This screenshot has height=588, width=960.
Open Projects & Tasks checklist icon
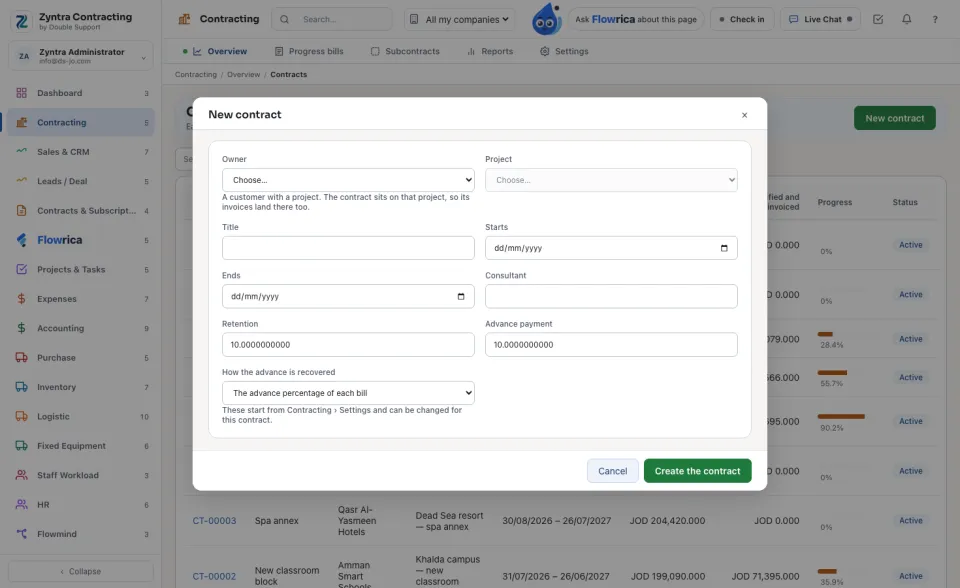click(21, 270)
